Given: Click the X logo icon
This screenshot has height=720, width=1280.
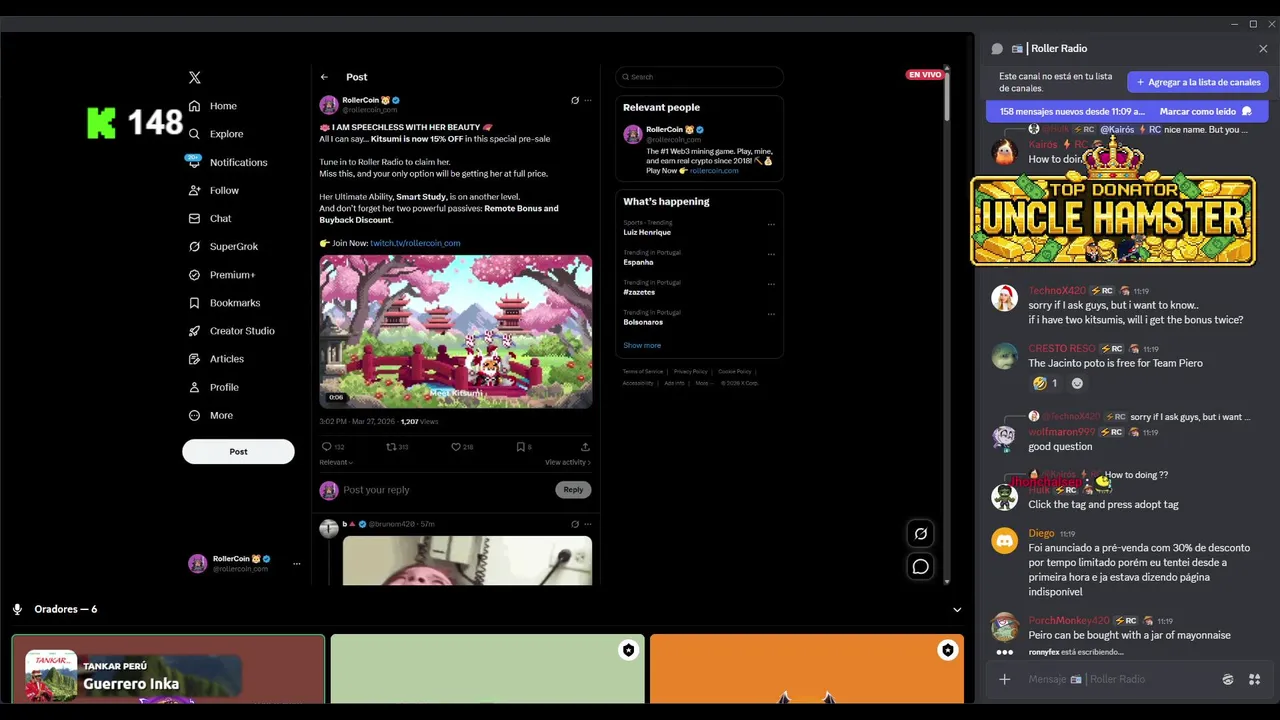Looking at the screenshot, I should (x=195, y=77).
